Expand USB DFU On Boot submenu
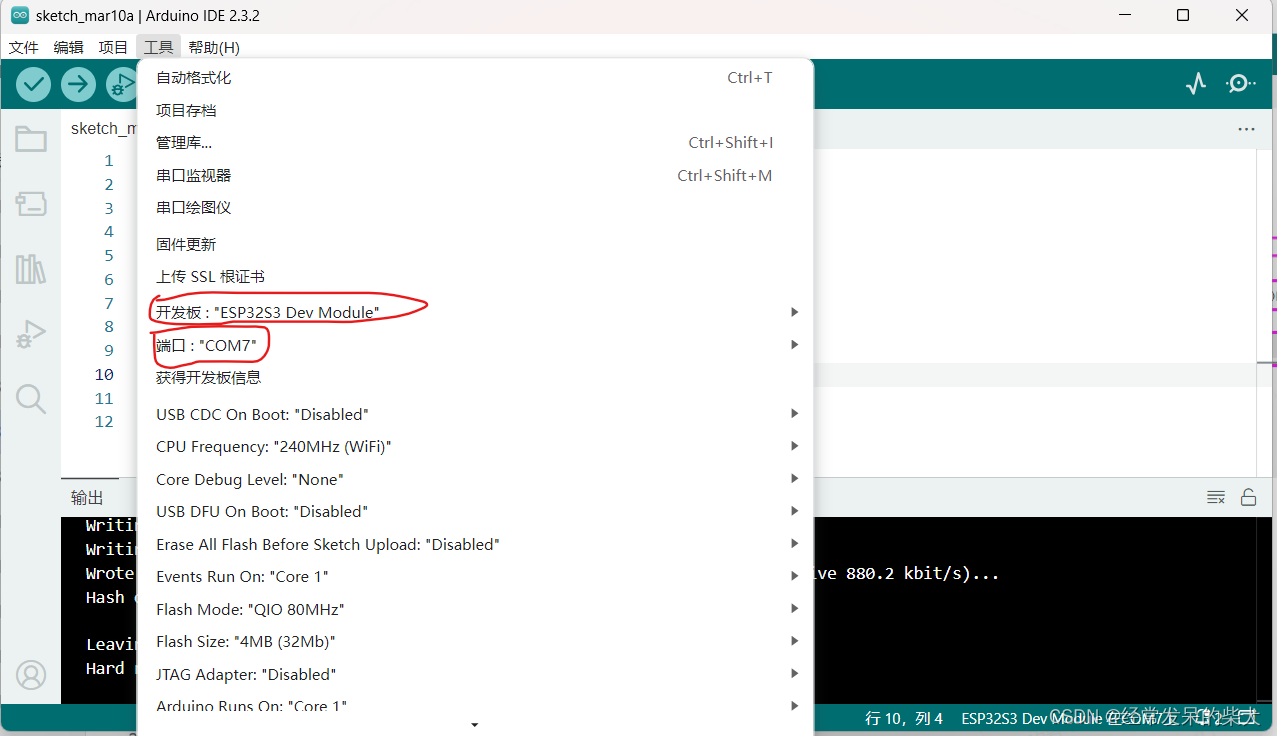Image resolution: width=1277 pixels, height=736 pixels. coord(475,511)
